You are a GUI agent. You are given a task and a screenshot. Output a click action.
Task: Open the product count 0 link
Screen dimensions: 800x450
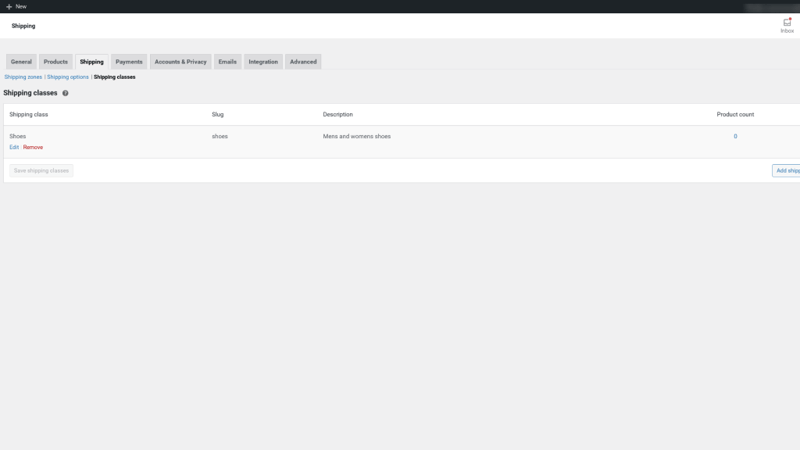(x=735, y=136)
